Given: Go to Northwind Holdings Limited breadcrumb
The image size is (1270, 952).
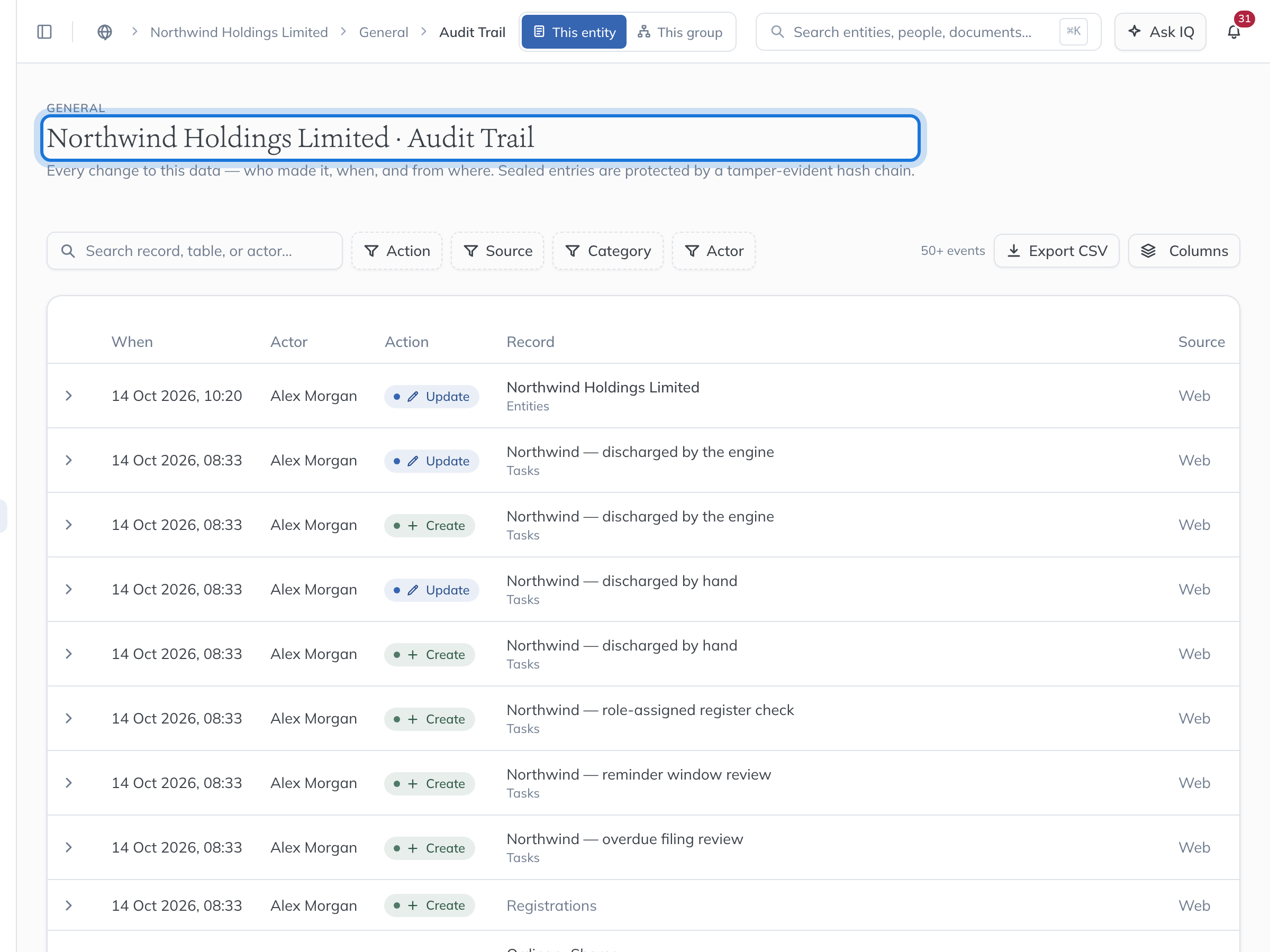Looking at the screenshot, I should pos(239,32).
